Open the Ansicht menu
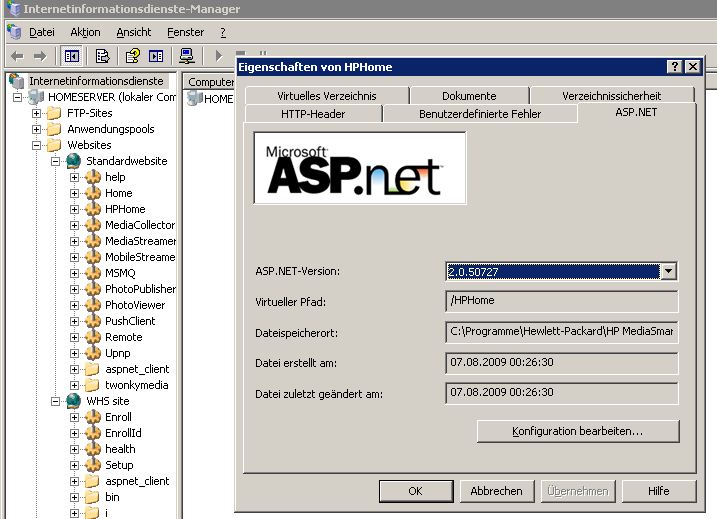The image size is (717, 519). click(134, 32)
